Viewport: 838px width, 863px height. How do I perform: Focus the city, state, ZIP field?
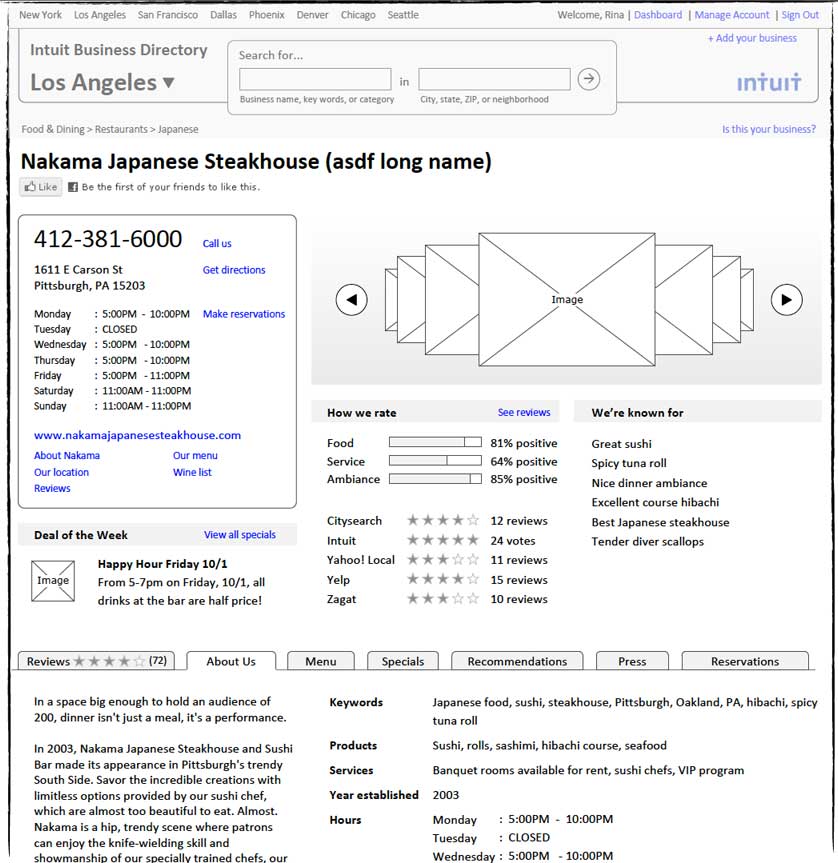[x=494, y=79]
